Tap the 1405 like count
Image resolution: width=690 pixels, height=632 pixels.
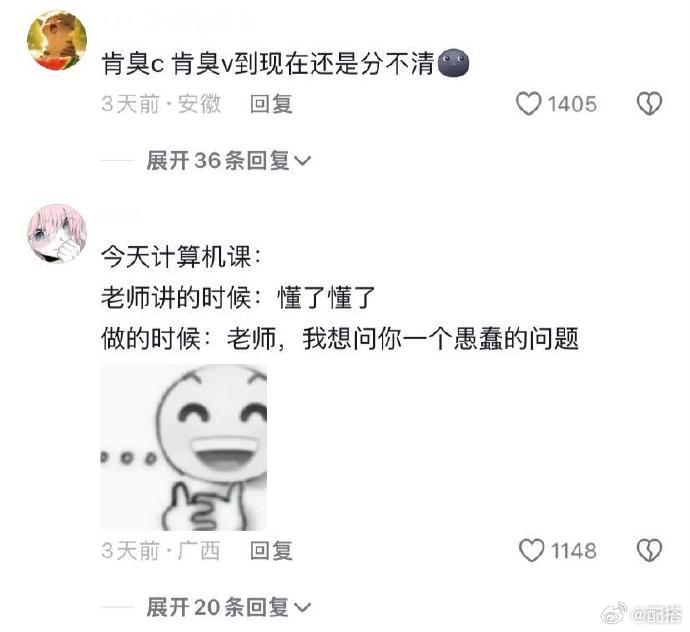click(x=572, y=104)
